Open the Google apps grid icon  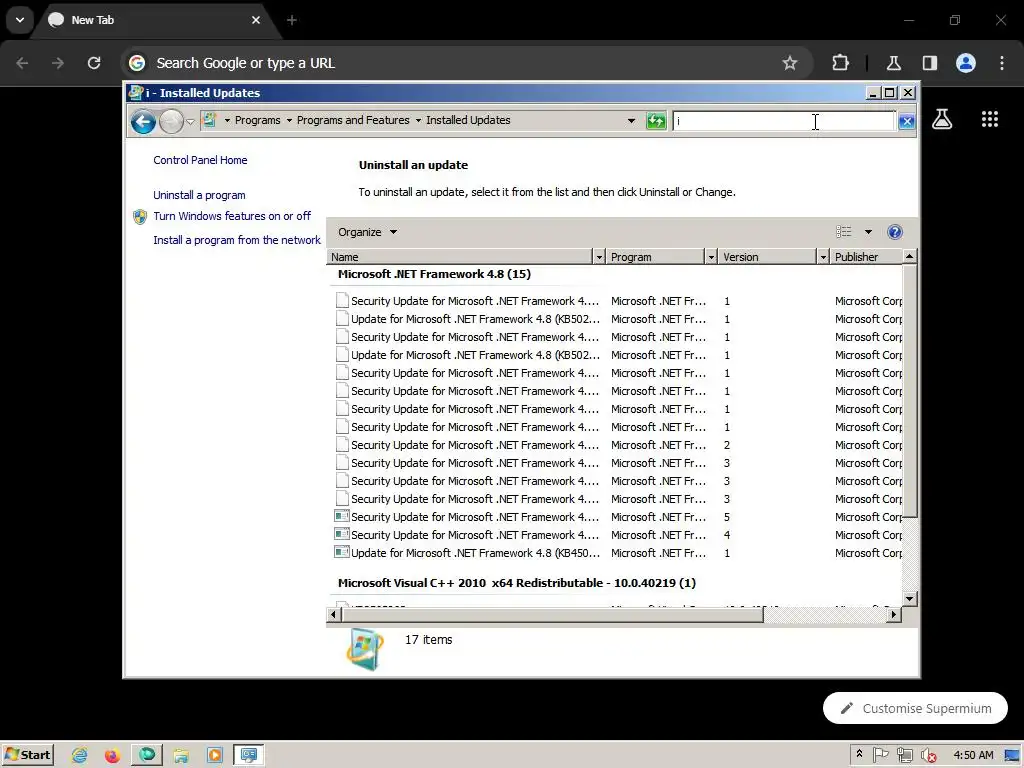tap(989, 119)
